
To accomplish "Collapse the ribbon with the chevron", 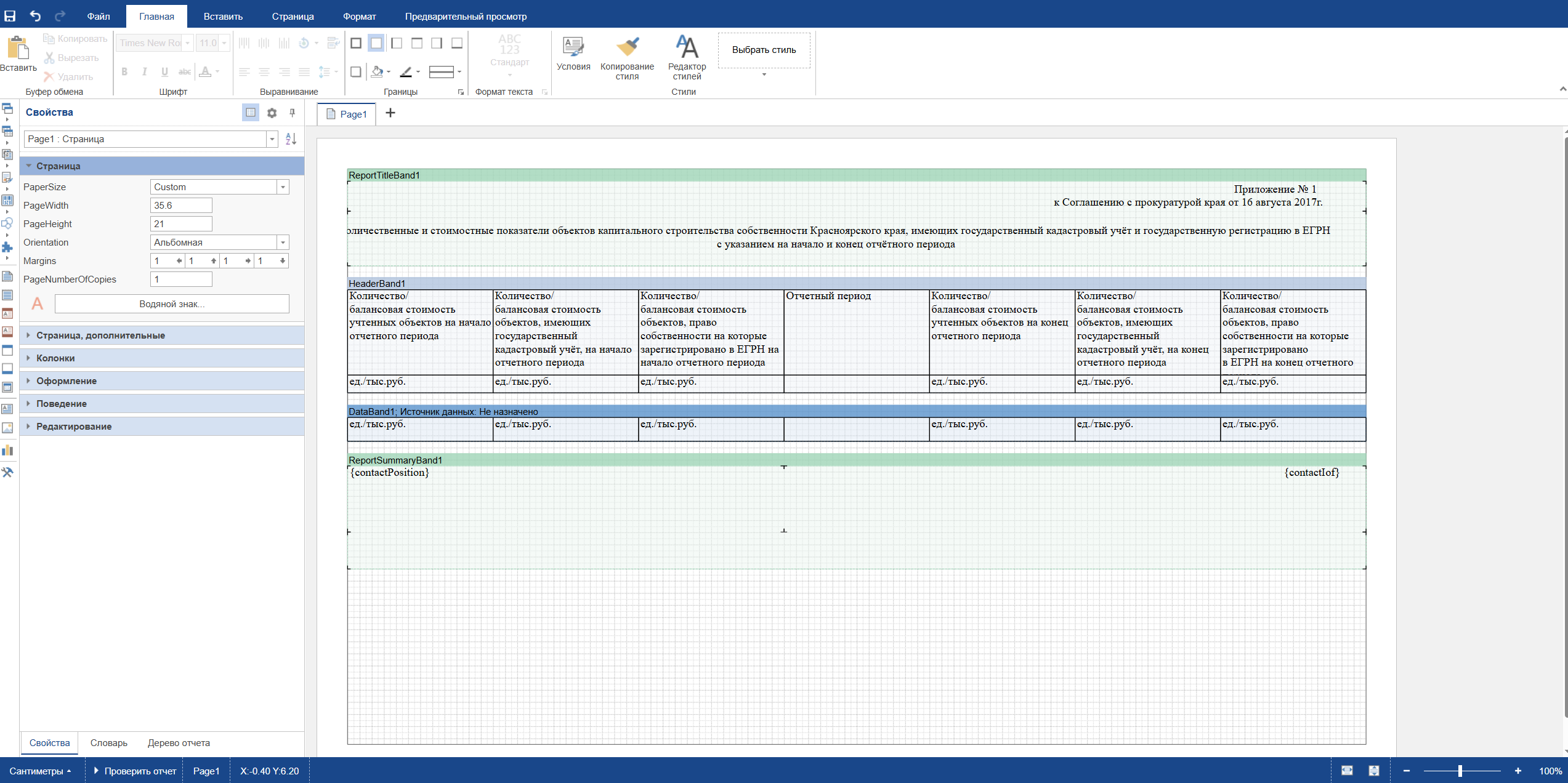I will pos(1563,89).
